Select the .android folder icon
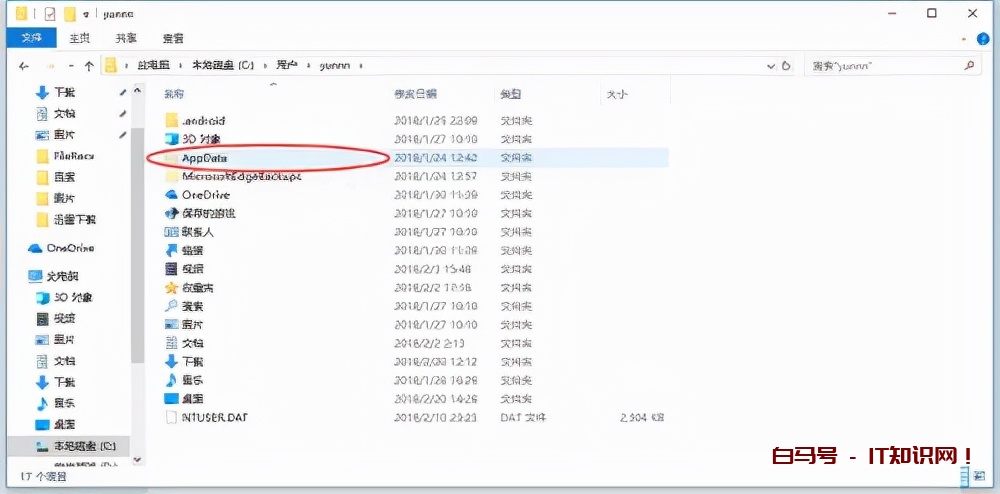 tap(171, 120)
